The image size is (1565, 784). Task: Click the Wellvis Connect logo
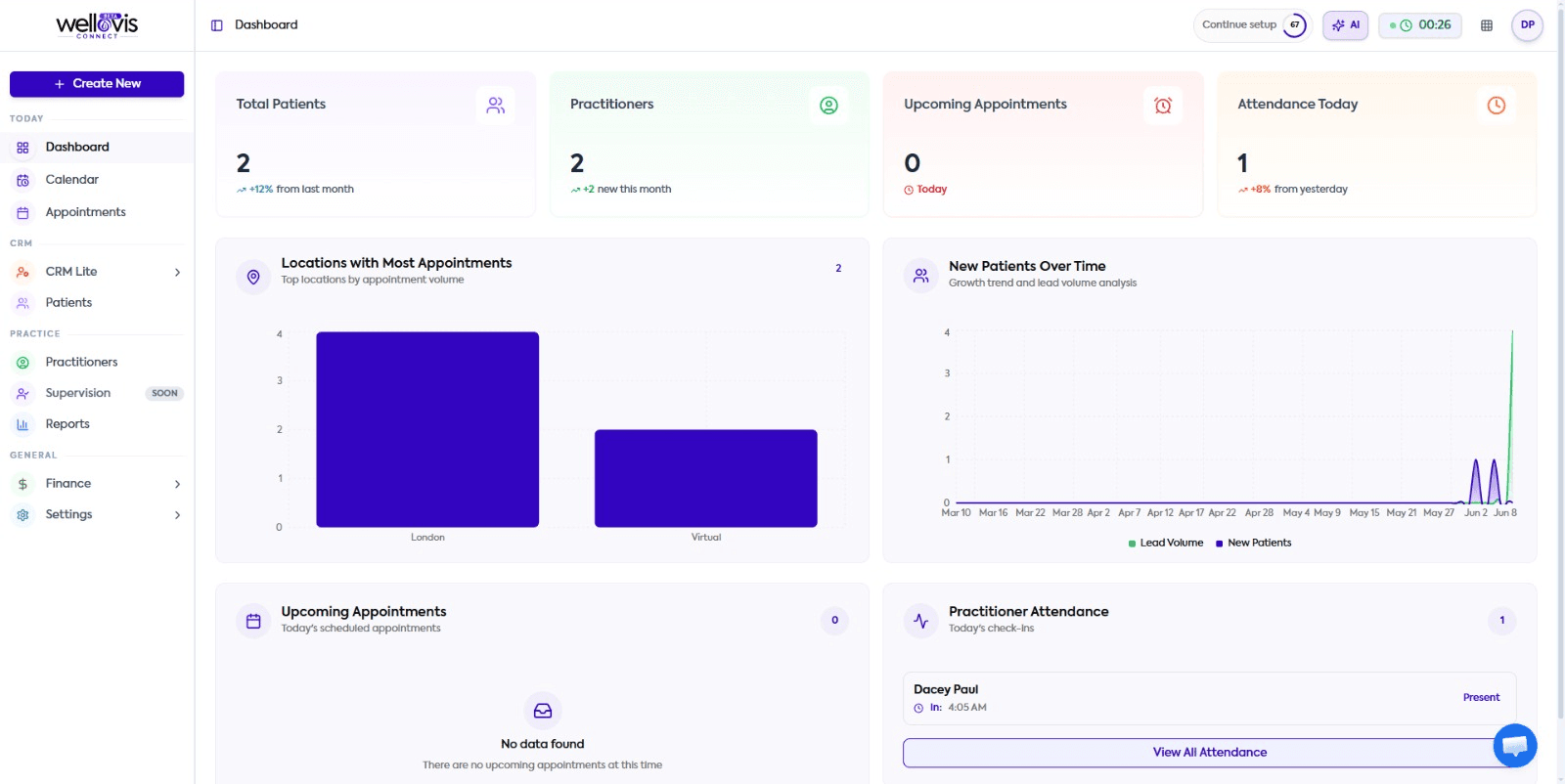[x=97, y=25]
